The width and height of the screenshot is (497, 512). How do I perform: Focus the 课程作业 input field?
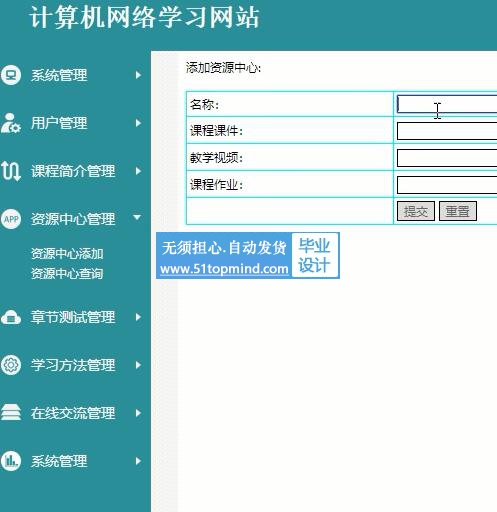click(x=447, y=185)
